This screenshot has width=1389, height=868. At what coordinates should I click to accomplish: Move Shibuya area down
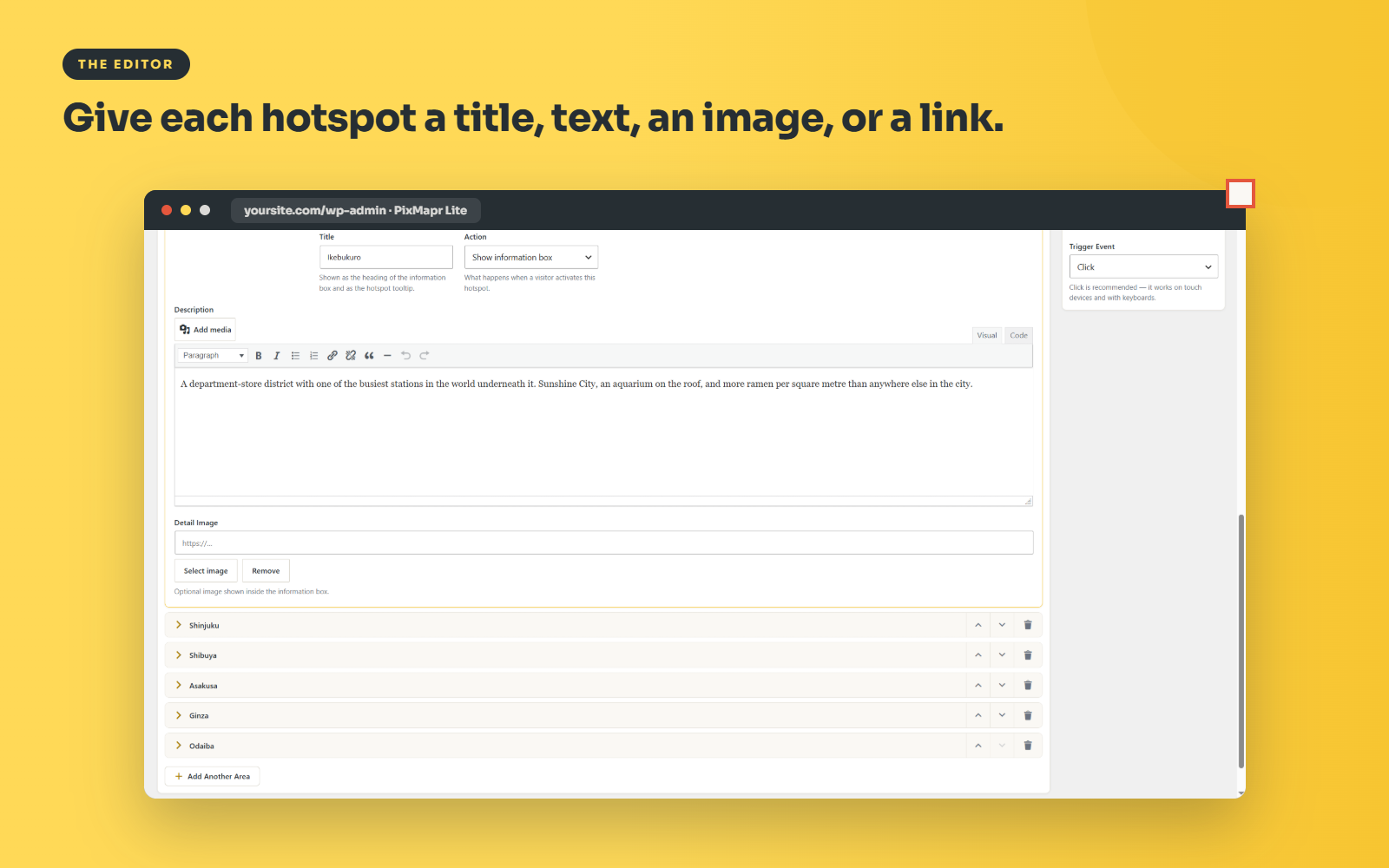pos(1002,655)
